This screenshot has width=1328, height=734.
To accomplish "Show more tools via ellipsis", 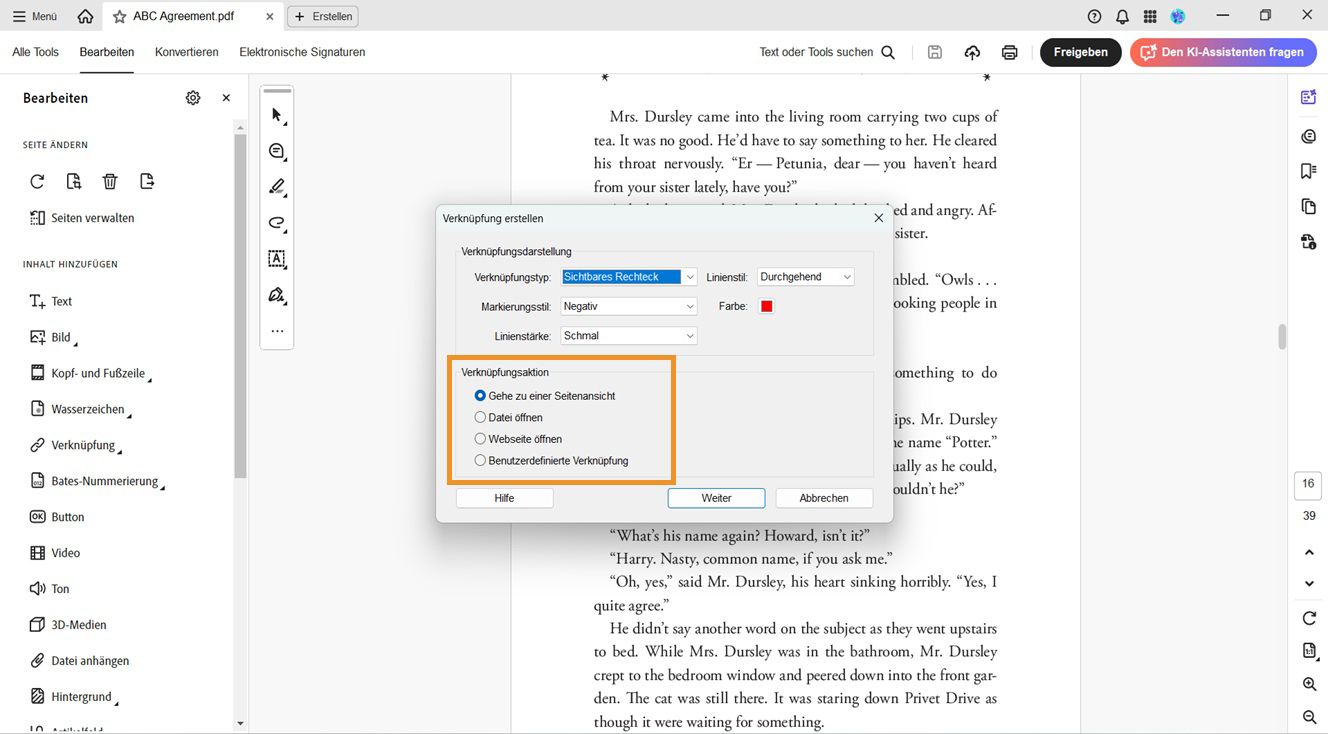I will (x=277, y=331).
